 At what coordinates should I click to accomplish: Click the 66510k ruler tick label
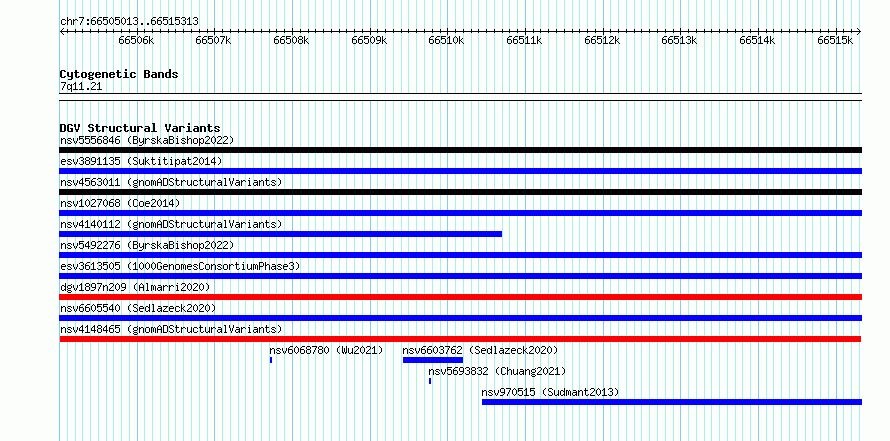tap(447, 40)
